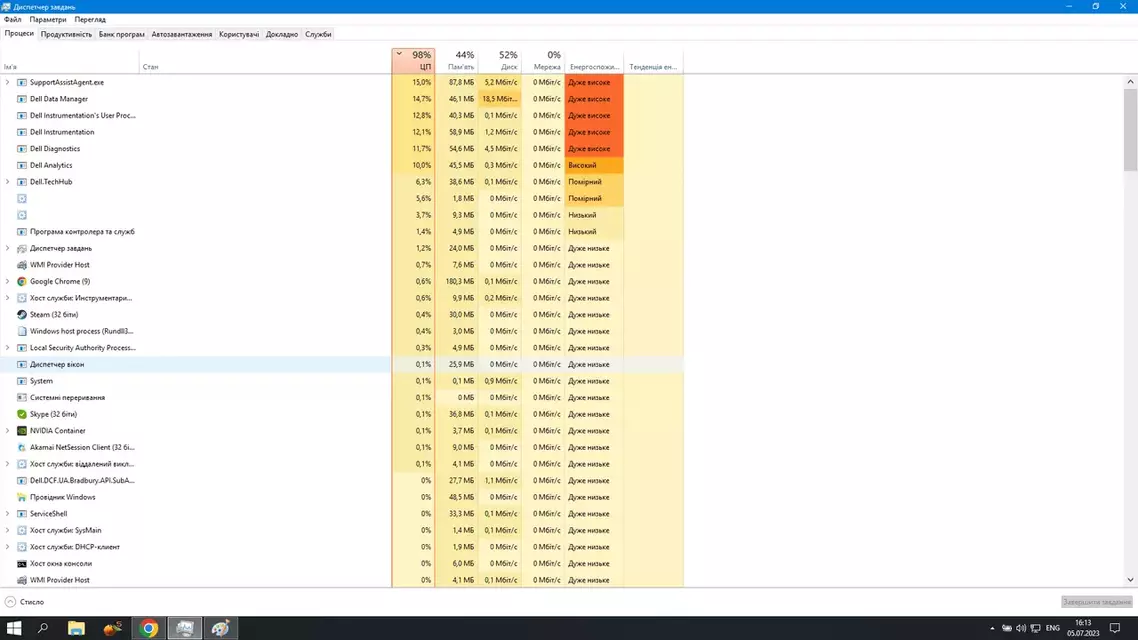Open the Перегляд menu
Image resolution: width=1138 pixels, height=640 pixels.
[90, 20]
